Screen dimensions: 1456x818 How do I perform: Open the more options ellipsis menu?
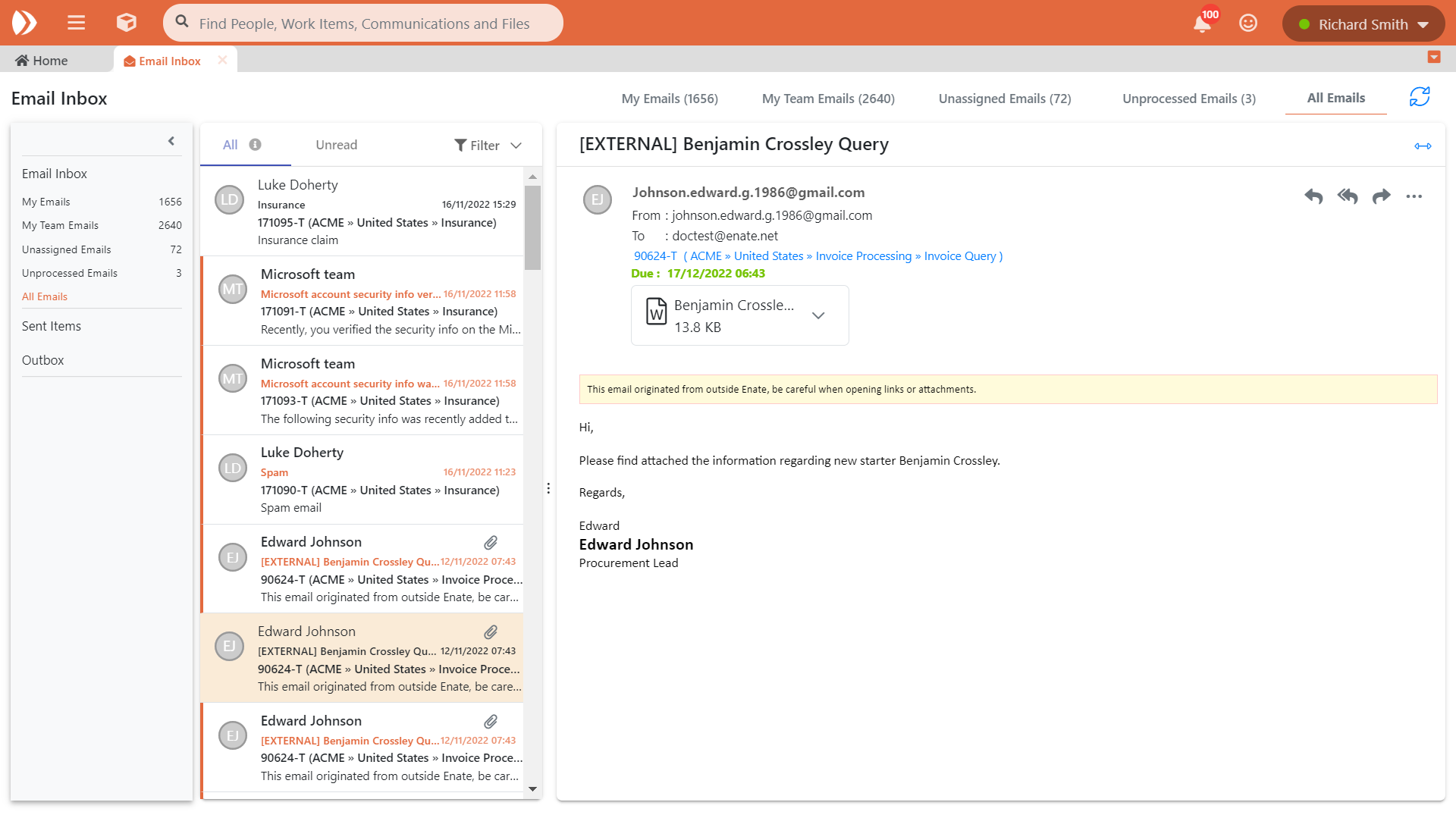point(1414,196)
